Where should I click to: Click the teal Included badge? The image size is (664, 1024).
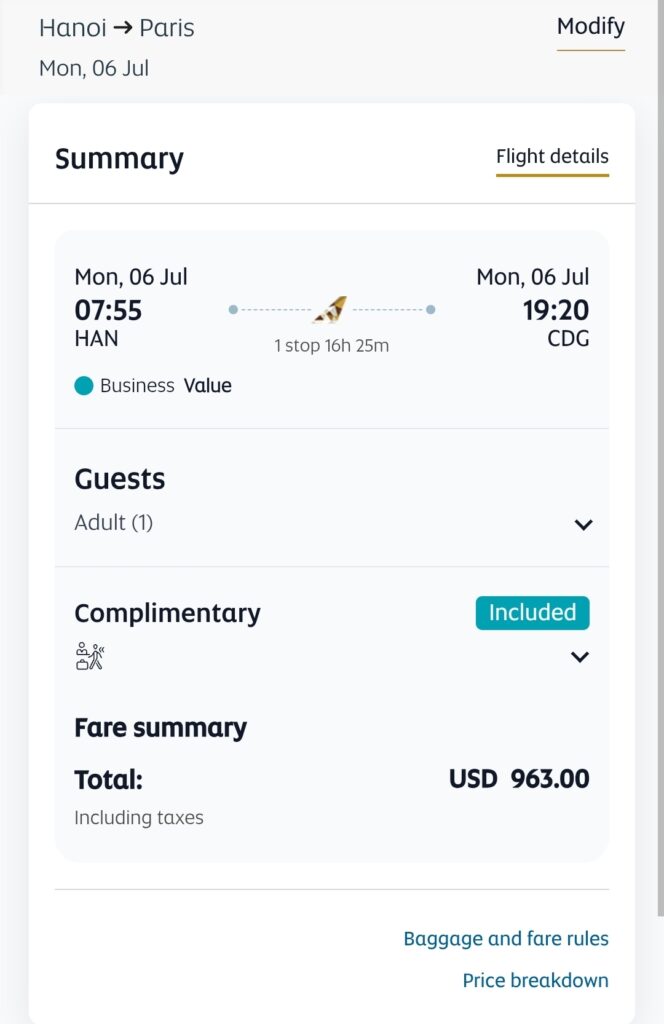point(532,613)
